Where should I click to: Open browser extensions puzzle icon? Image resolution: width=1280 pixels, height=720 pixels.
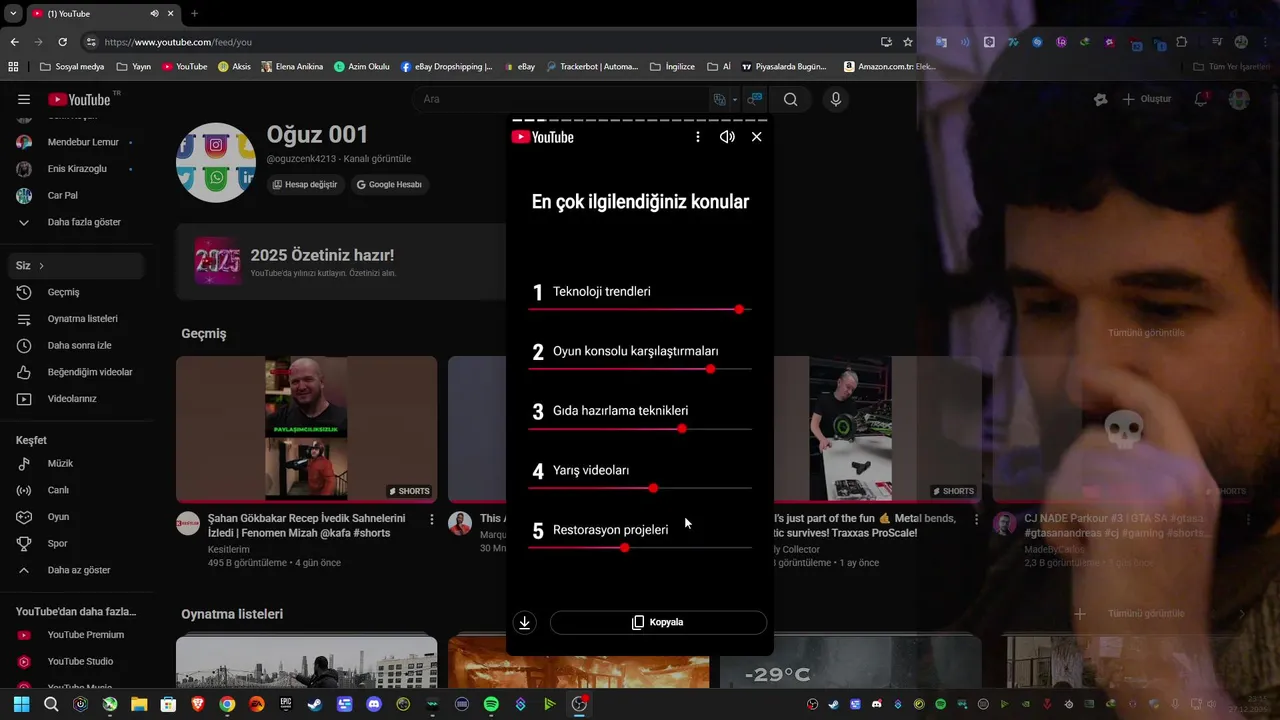(1181, 42)
